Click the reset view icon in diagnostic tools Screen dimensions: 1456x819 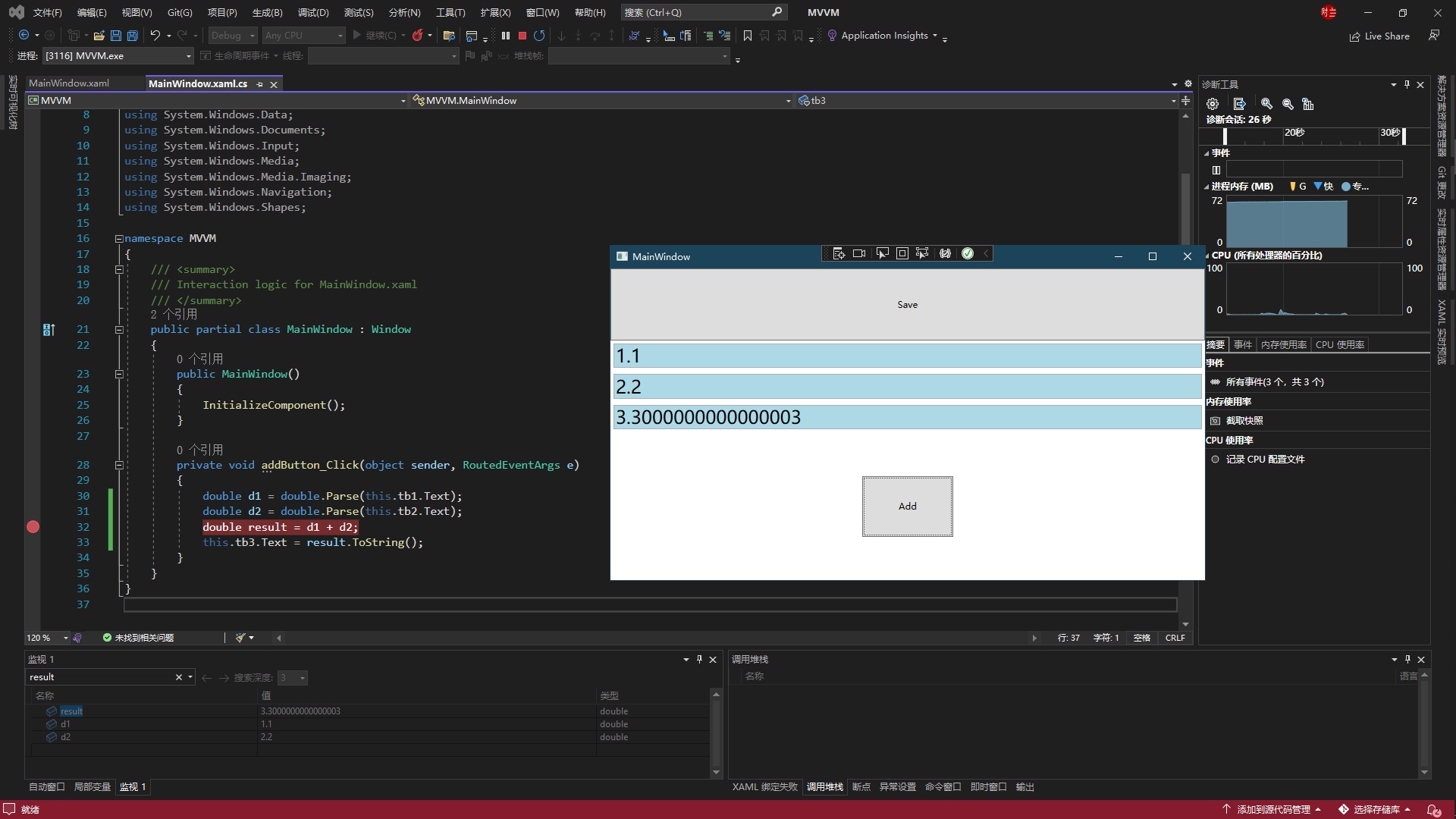coord(1308,104)
